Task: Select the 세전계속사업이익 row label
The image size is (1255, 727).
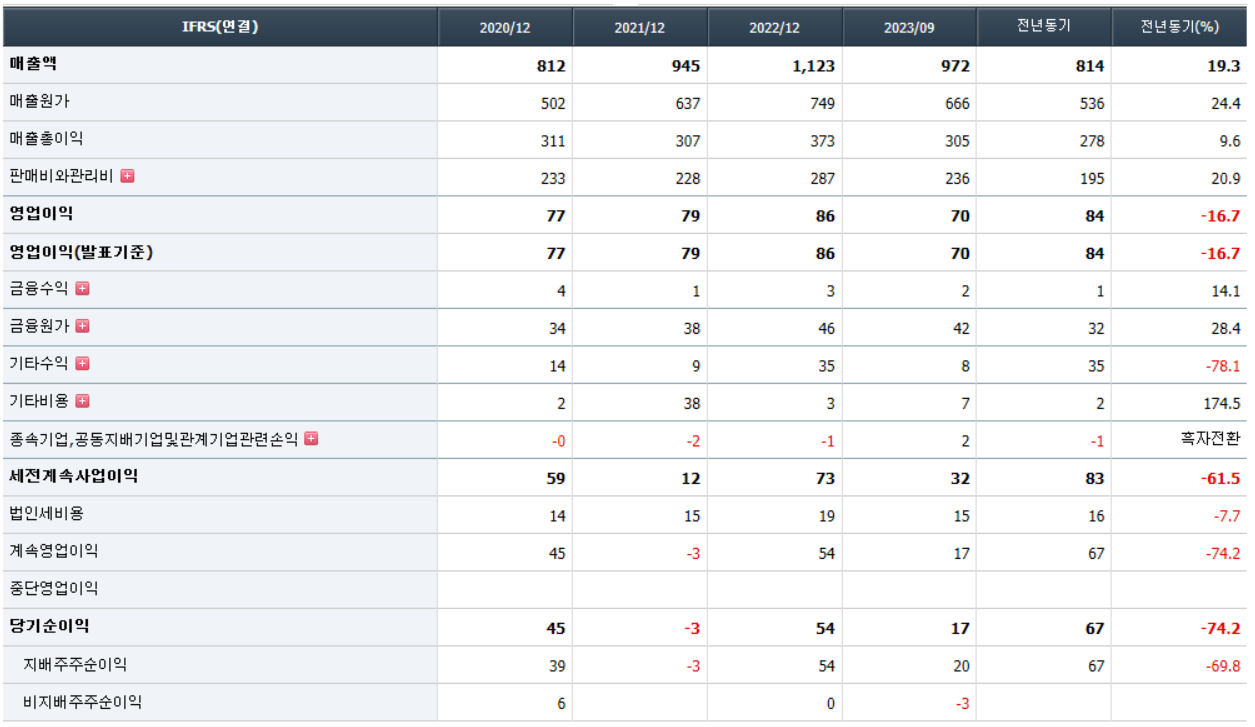Action: point(74,476)
